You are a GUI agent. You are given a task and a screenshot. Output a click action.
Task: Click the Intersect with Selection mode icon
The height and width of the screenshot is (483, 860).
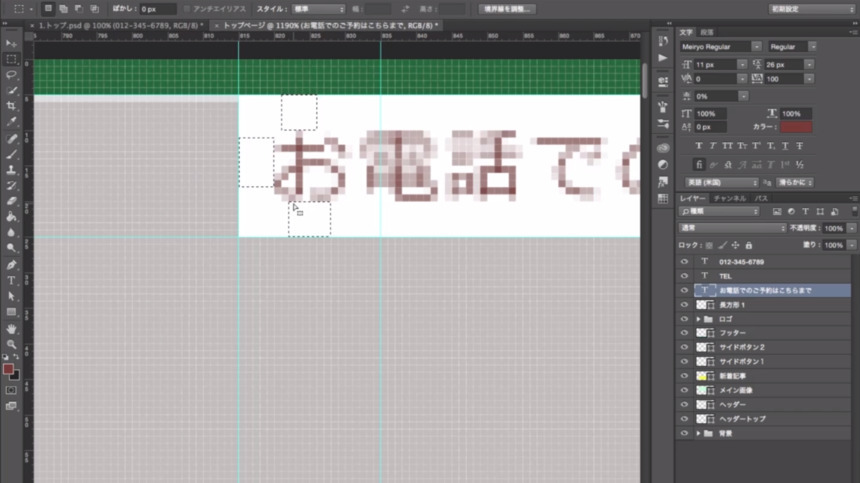(x=94, y=9)
